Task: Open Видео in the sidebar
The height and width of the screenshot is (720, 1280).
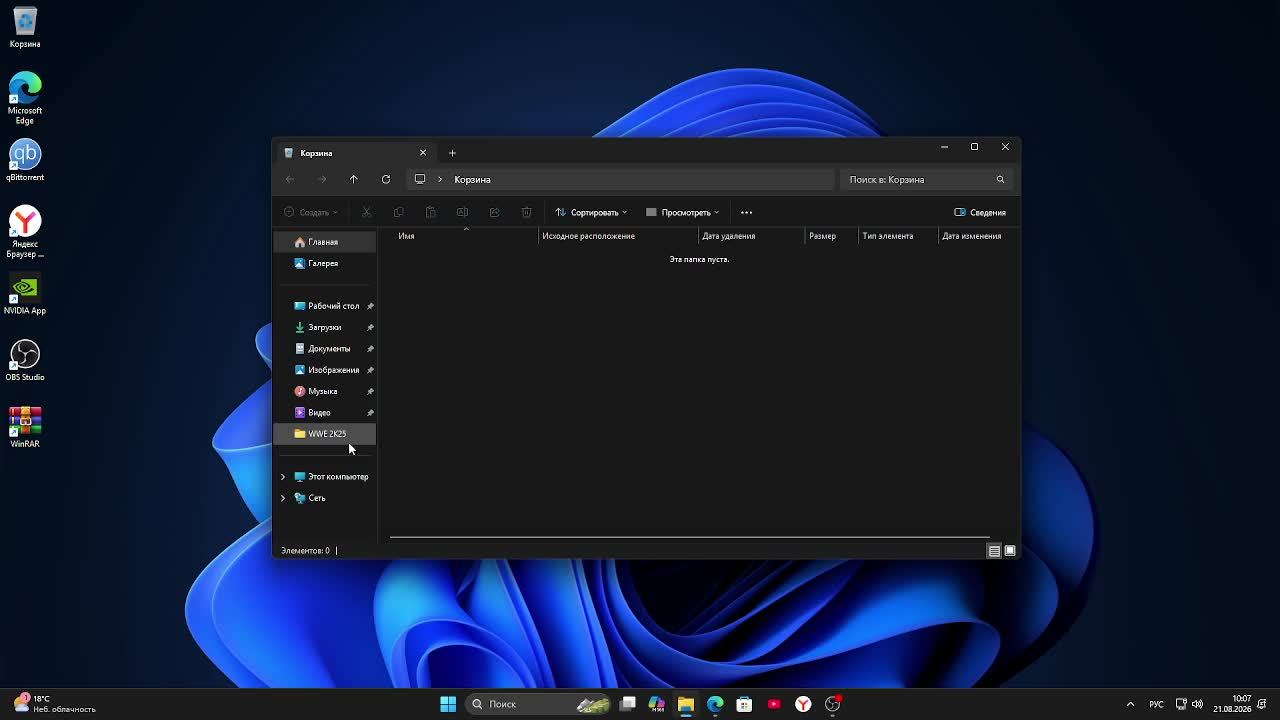Action: tap(325, 413)
